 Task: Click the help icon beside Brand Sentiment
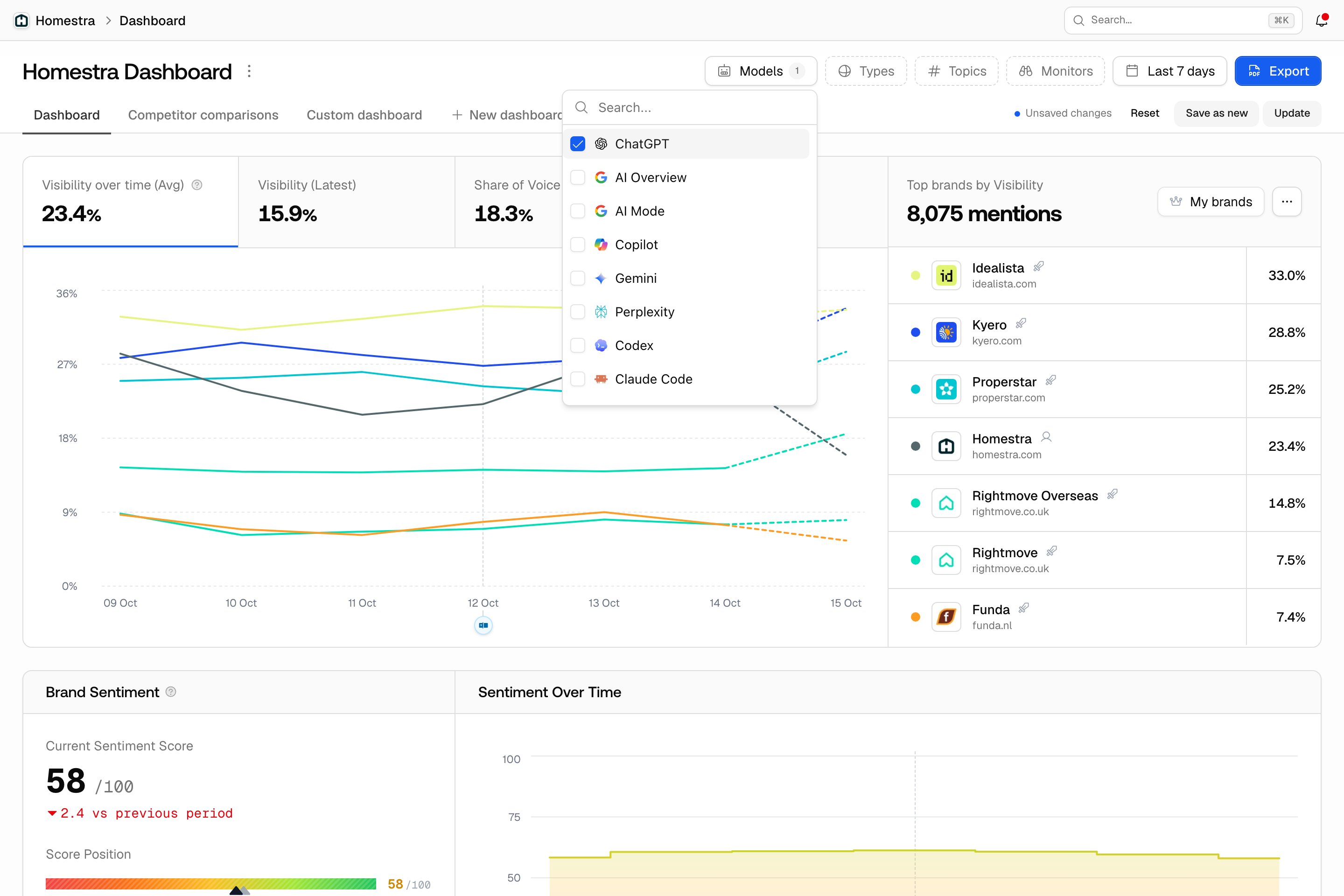point(171,692)
